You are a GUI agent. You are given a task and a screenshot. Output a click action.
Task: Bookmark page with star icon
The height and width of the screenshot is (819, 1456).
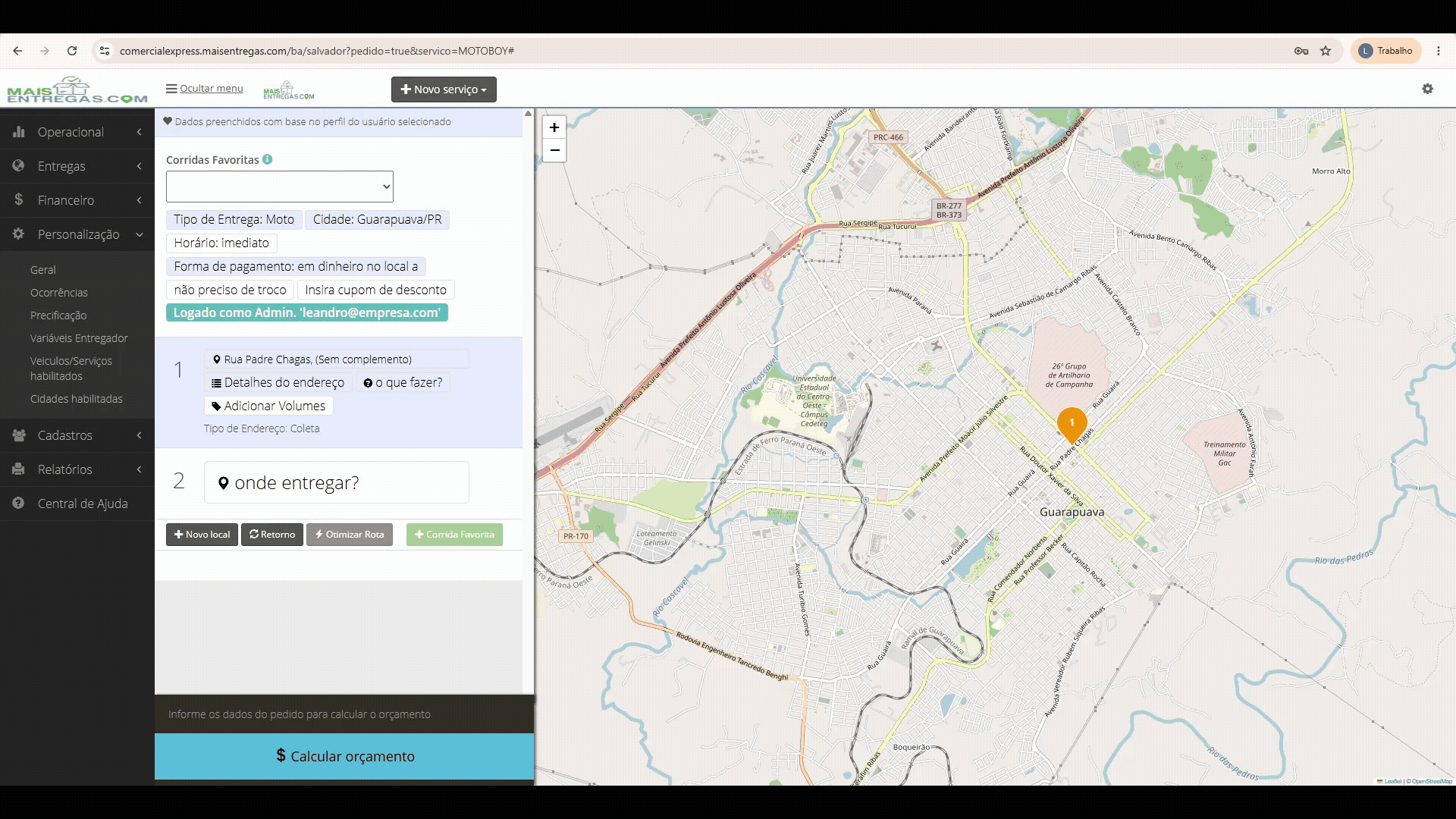(x=1326, y=51)
